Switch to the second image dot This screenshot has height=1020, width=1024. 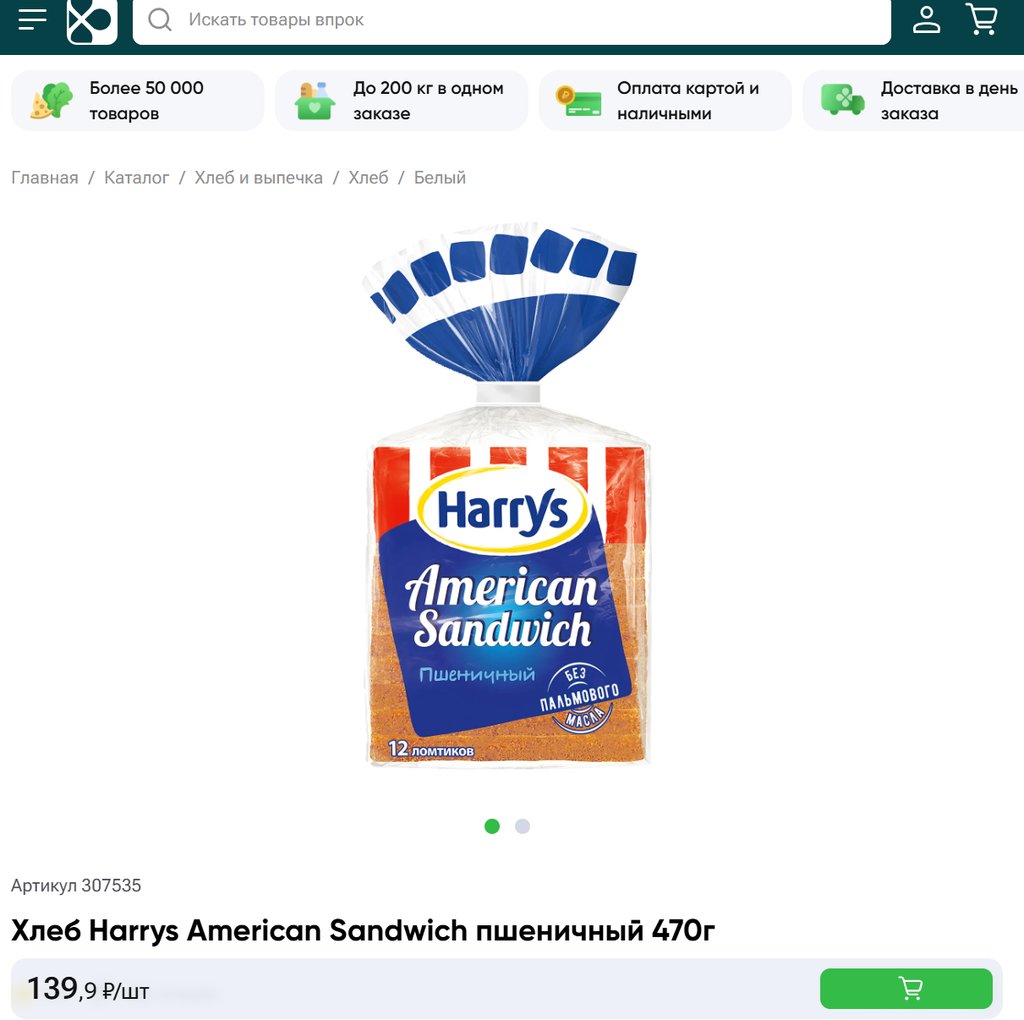tap(522, 826)
